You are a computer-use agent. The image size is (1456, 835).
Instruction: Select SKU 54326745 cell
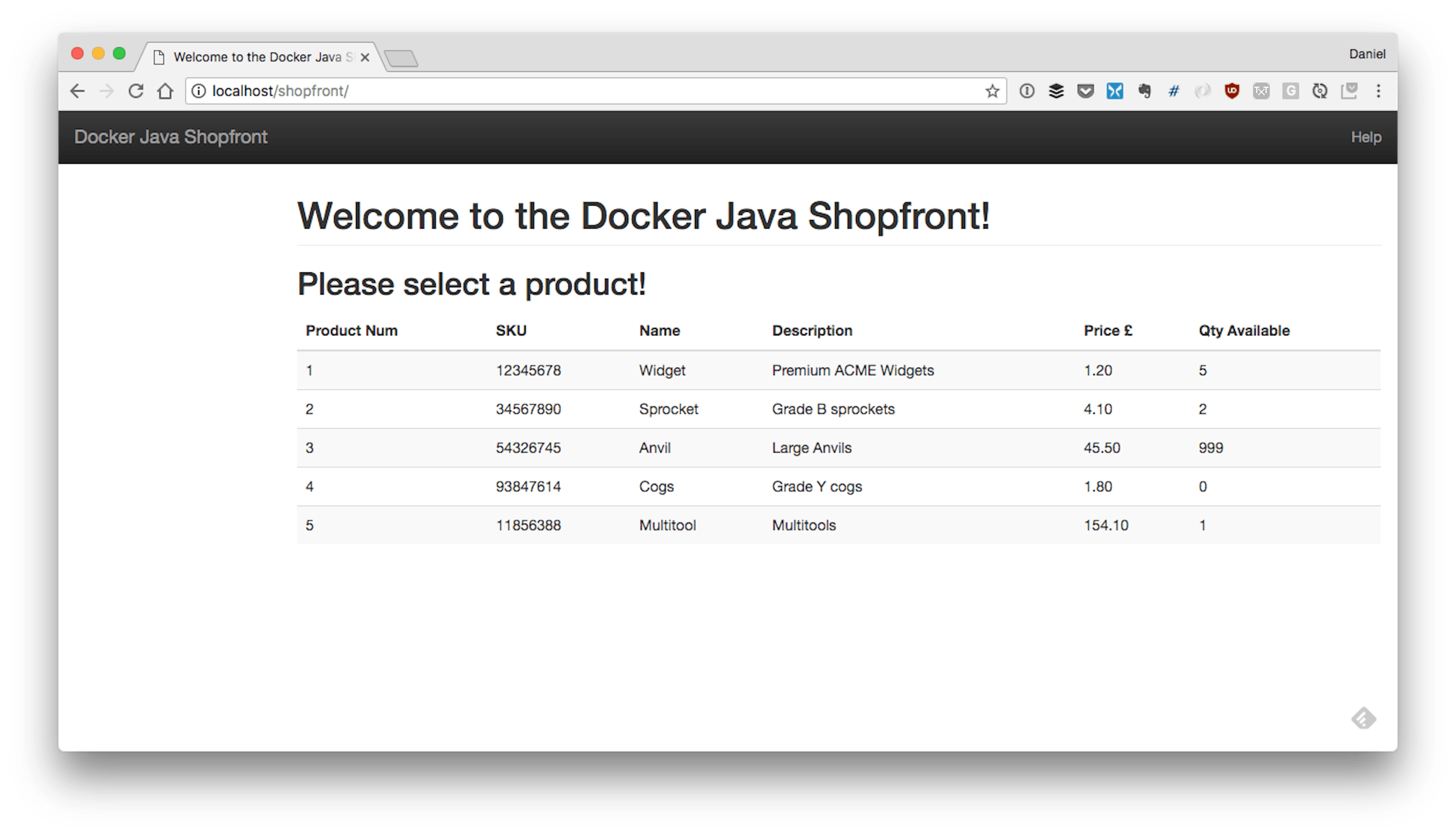pyautogui.click(x=528, y=447)
